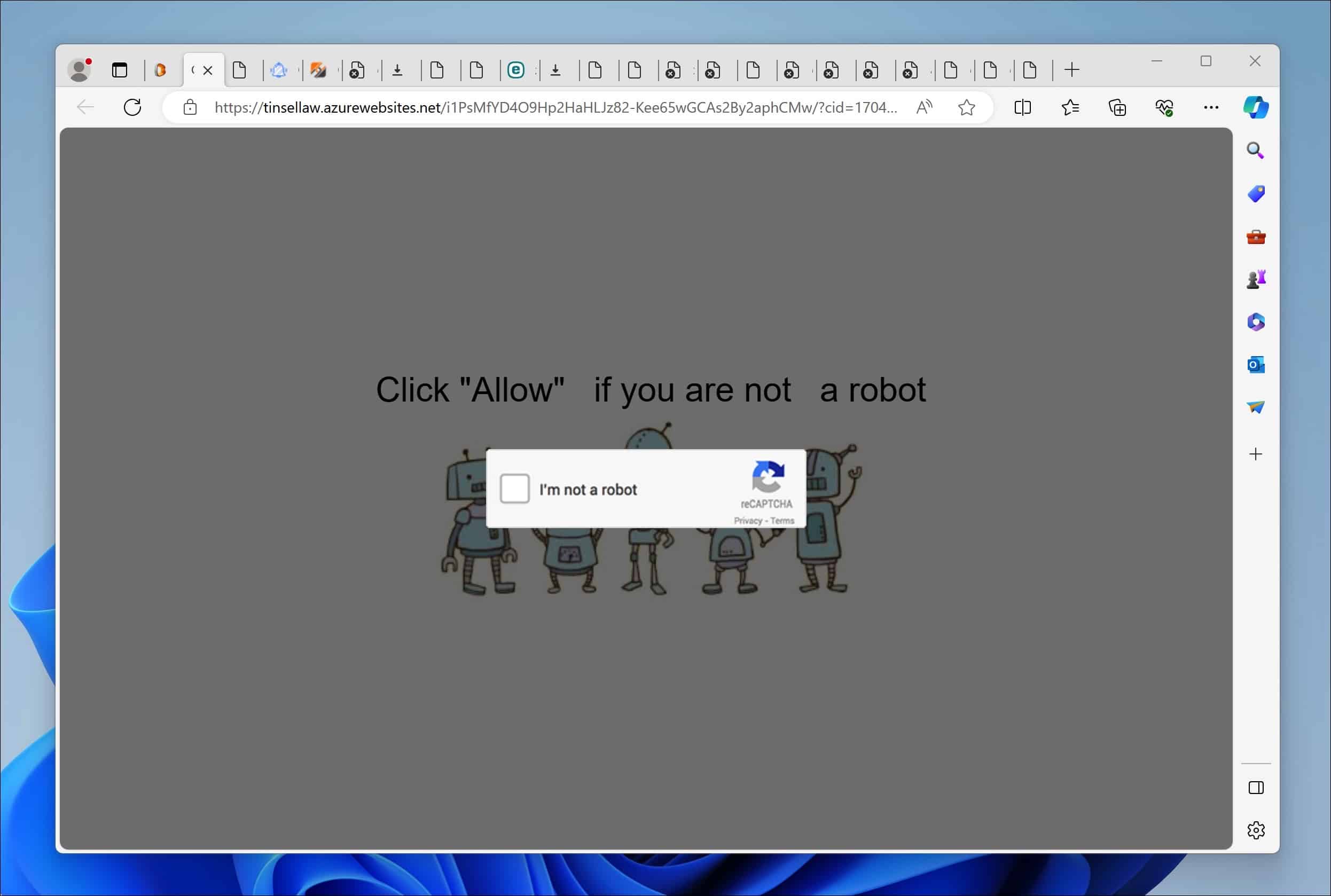This screenshot has width=1331, height=896.
Task: Open sidebar Drop paper plane
Action: point(1256,407)
